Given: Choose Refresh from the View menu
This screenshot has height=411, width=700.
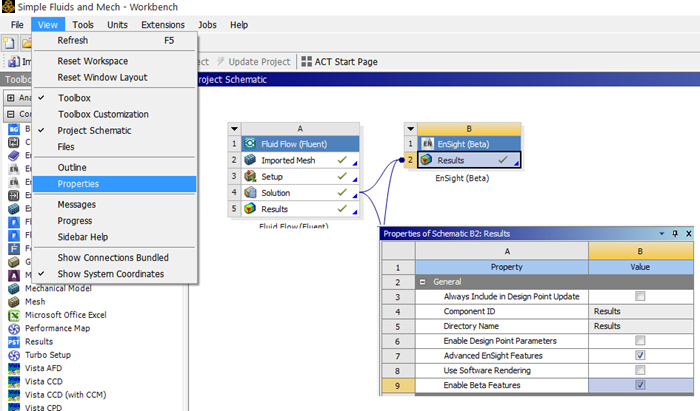Looking at the screenshot, I should coord(114,40).
